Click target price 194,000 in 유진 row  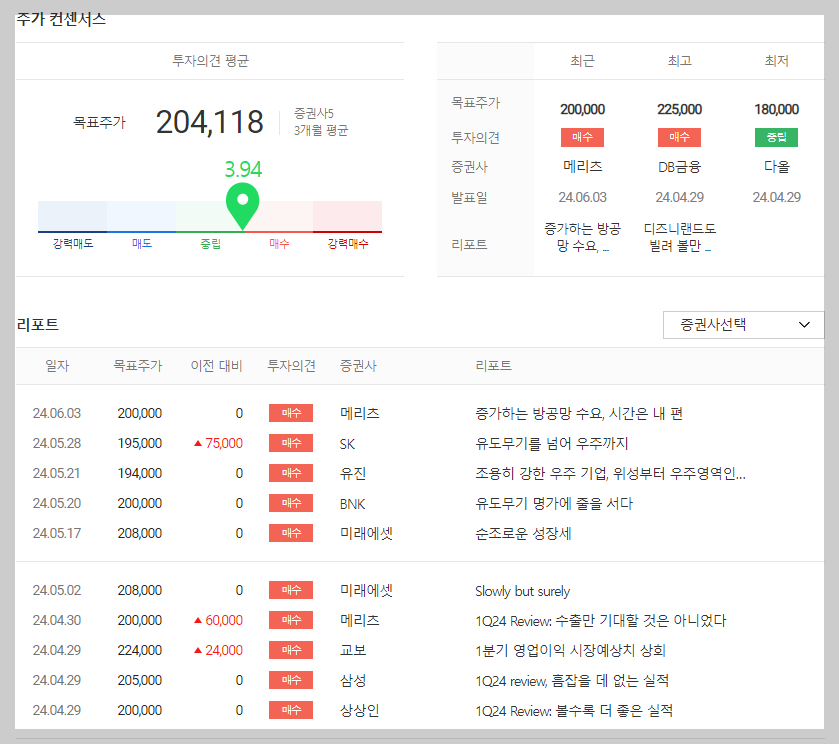coord(140,473)
